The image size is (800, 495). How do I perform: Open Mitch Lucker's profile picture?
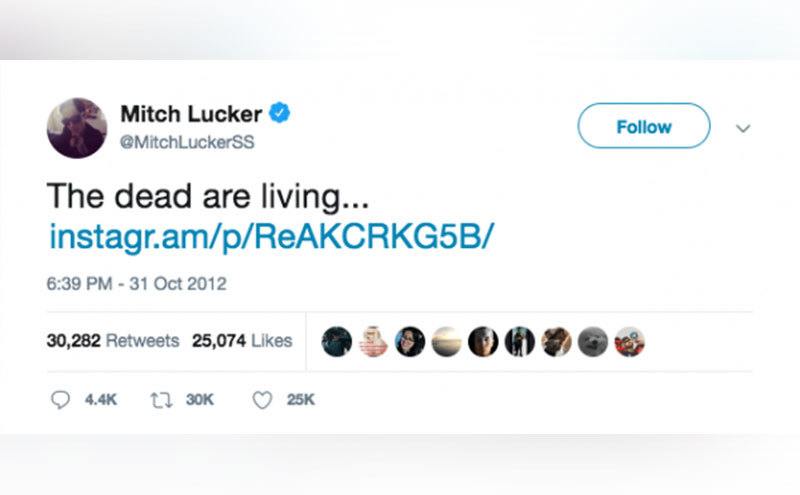(77, 128)
